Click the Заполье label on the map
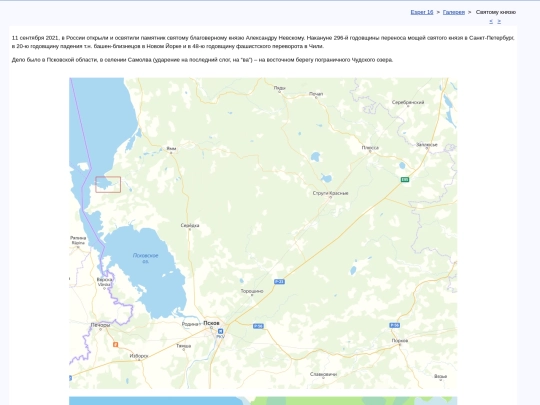Viewport: 540px width, 405px height. [427, 145]
